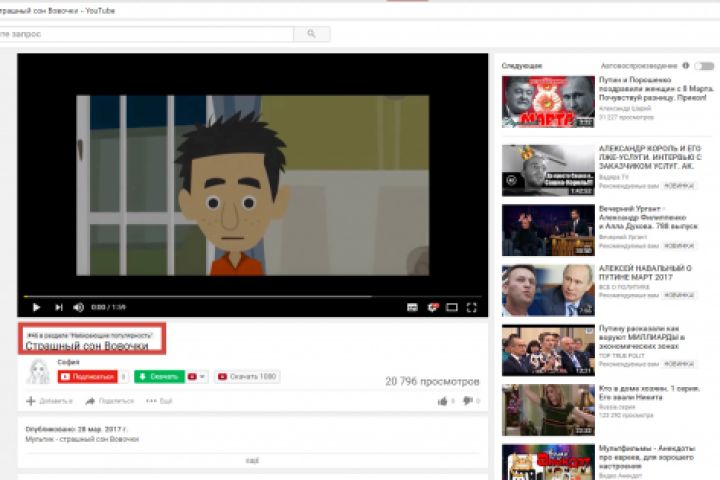720x480 pixels.
Task: Open the АЛЕКСЕЙ НАВАЛЬНЫЙ О ПУТИНЕ thumbnail
Action: coord(548,290)
